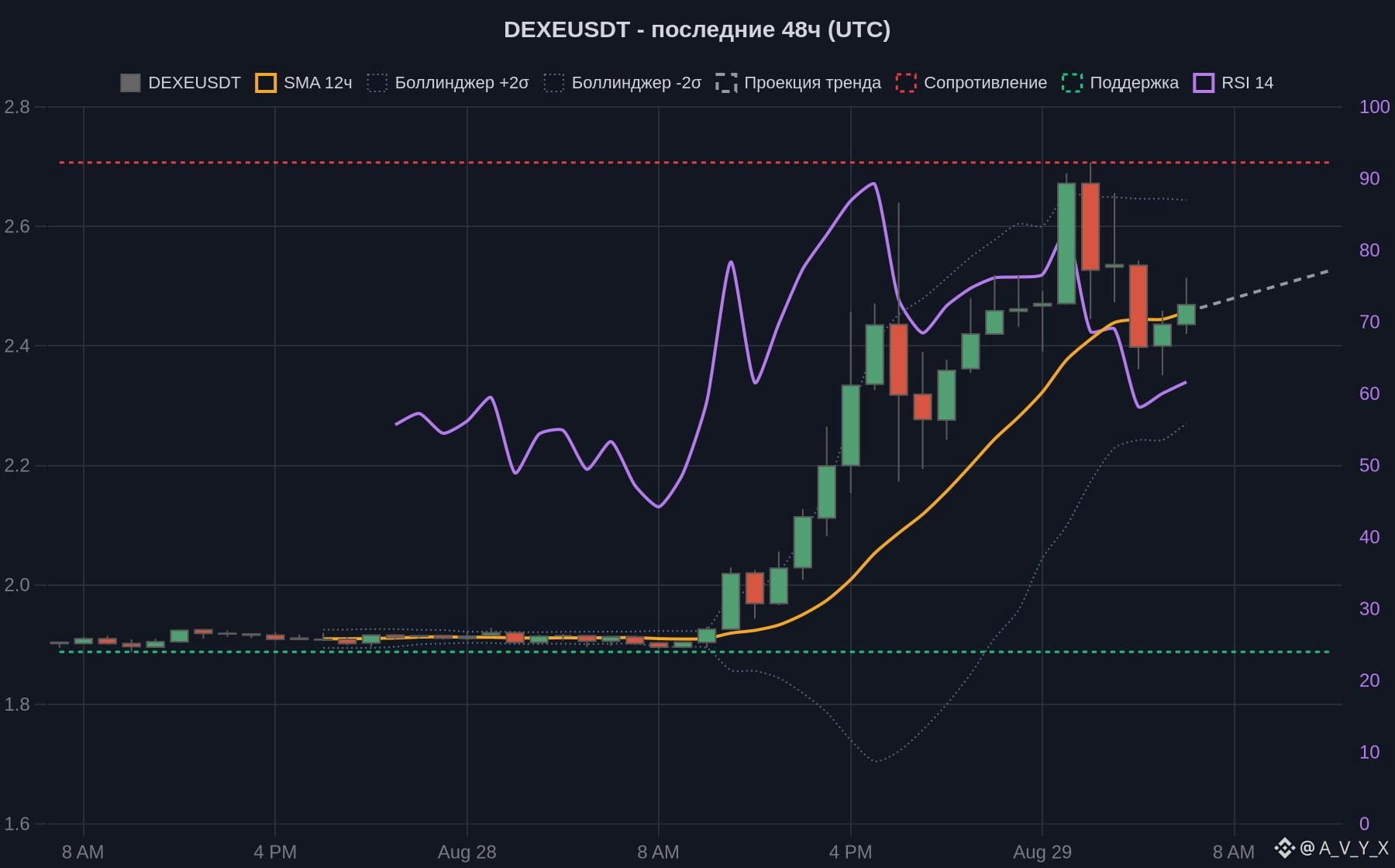Hide the Боллинджер -2σ band via legend

pyautogui.click(x=622, y=83)
